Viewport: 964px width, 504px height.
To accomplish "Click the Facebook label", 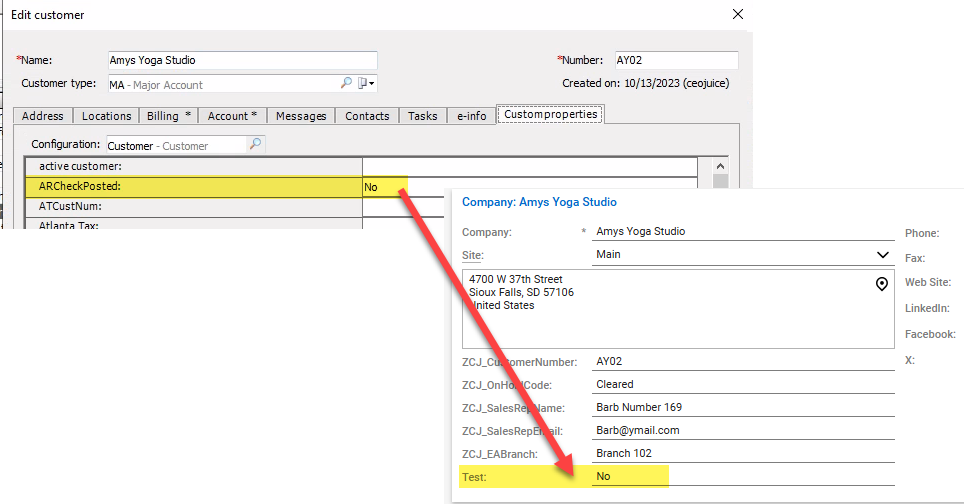I will point(930,334).
